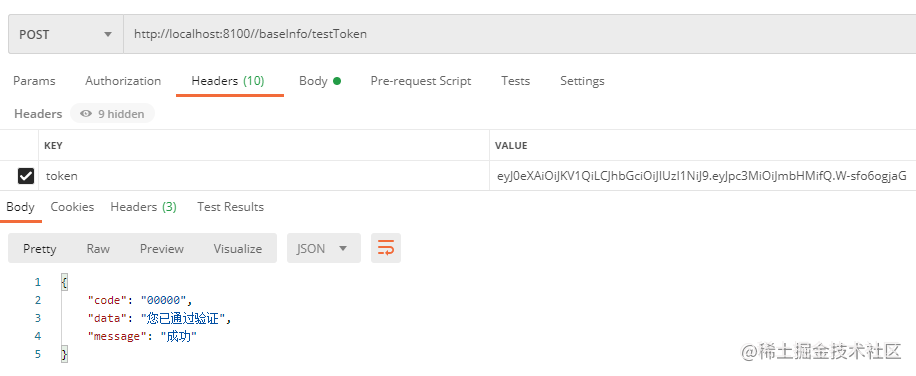Toggle the line wrap icon
The height and width of the screenshot is (376, 916).
[386, 249]
